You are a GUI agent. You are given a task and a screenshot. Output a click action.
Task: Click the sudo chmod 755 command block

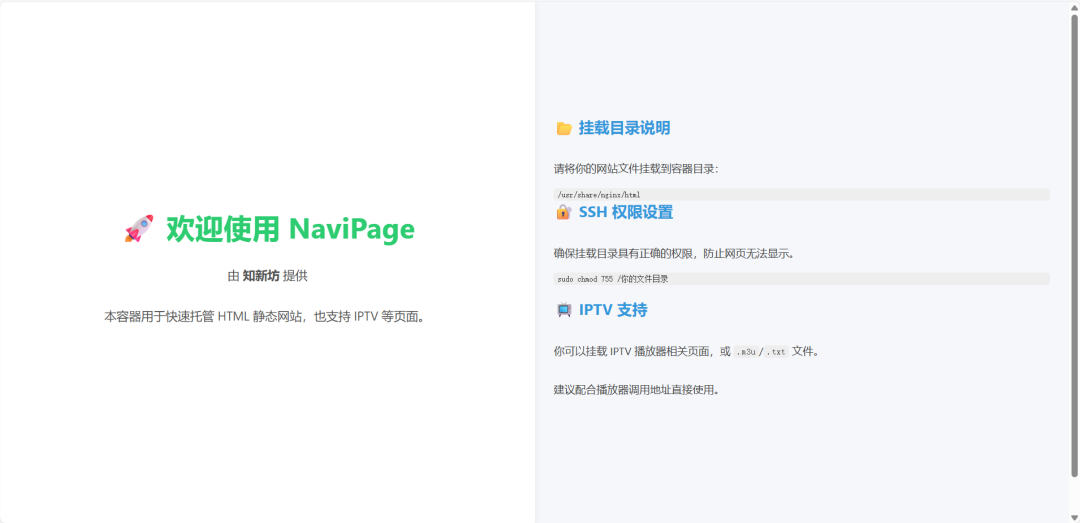coord(612,279)
